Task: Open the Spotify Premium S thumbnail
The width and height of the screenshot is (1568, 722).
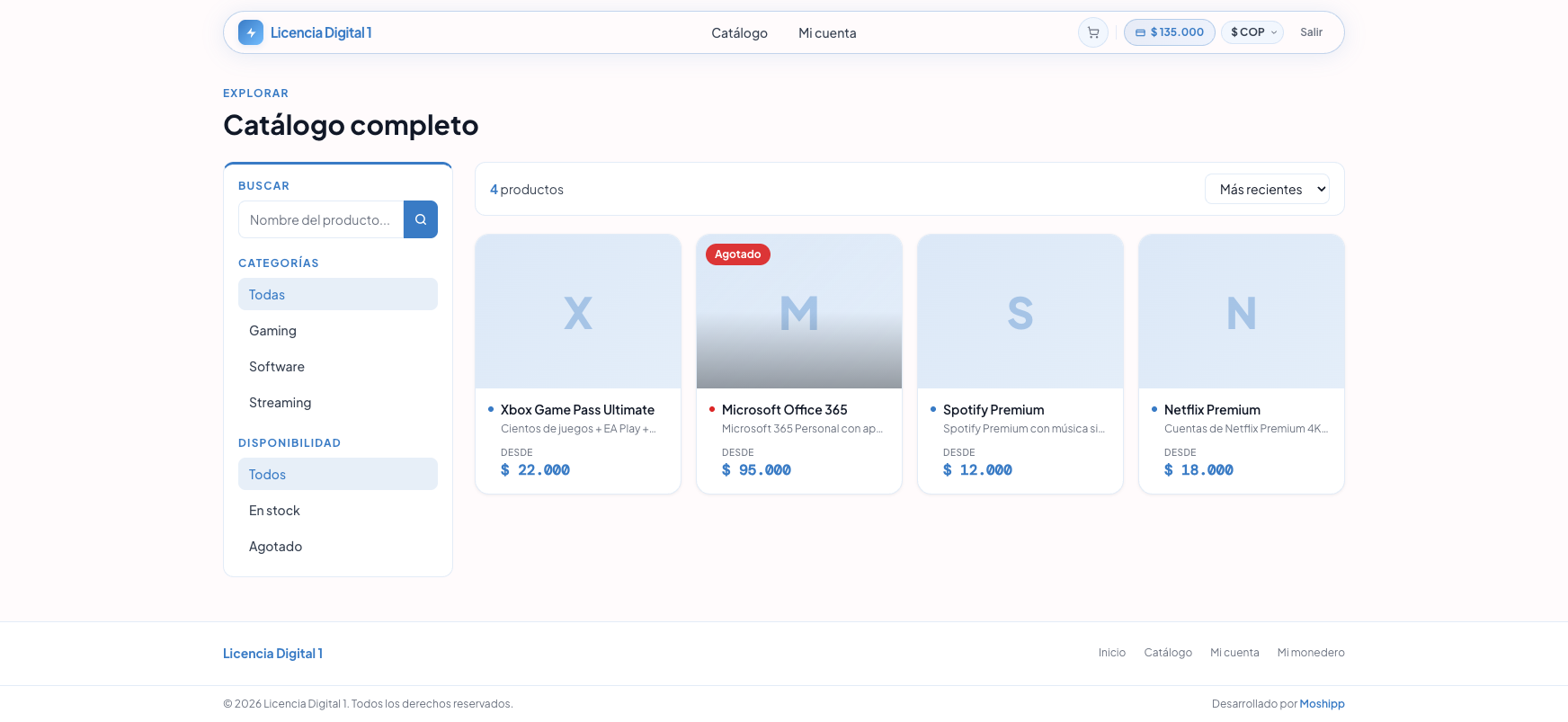Action: (1020, 312)
